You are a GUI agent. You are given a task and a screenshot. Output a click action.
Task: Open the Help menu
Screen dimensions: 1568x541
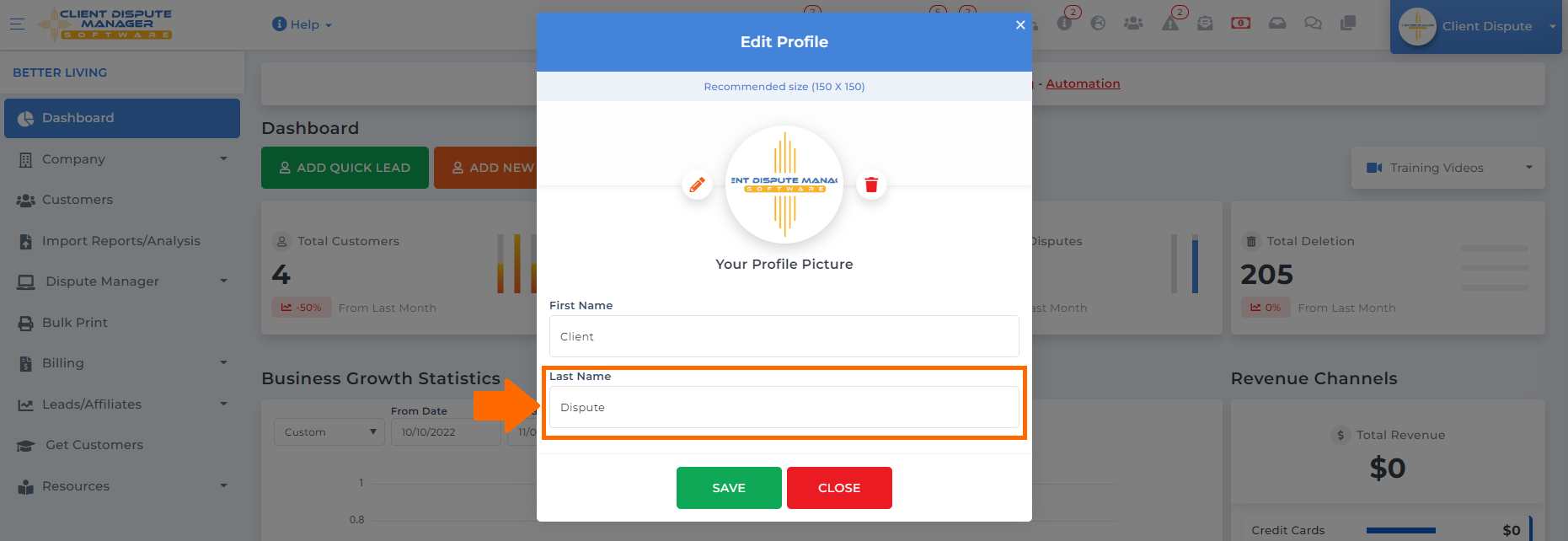pos(302,24)
